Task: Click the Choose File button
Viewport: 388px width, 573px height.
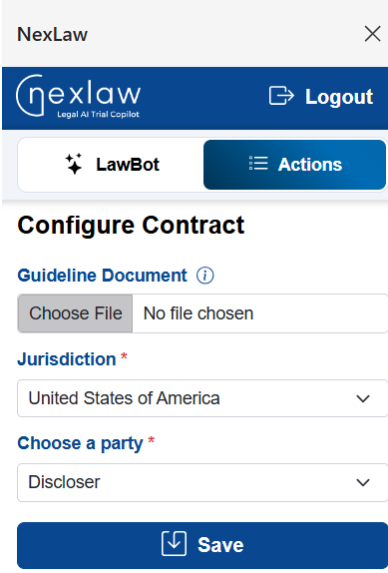Action: (75, 314)
